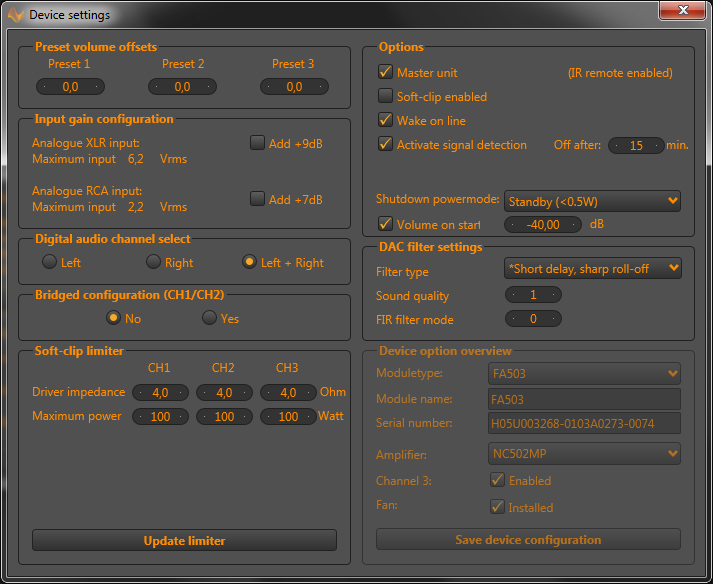
Task: Click the Preset 1 volume offset field
Action: click(x=70, y=87)
